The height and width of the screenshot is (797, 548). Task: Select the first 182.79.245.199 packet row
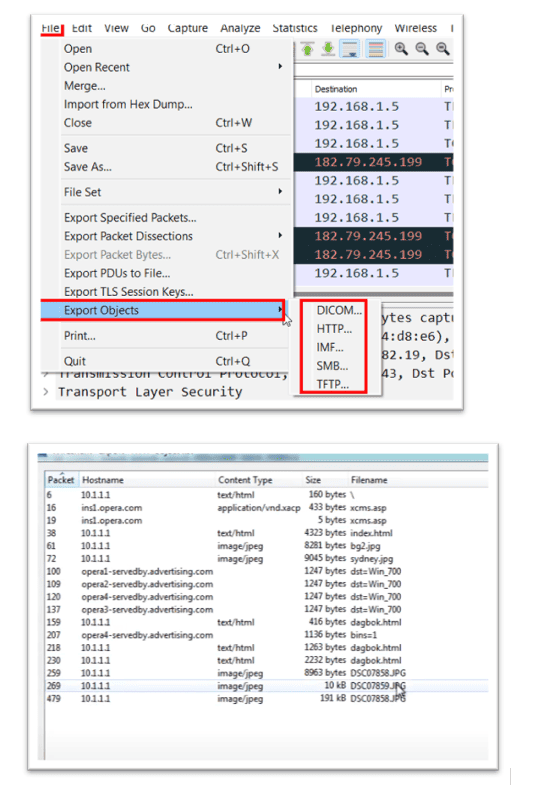[374, 162]
